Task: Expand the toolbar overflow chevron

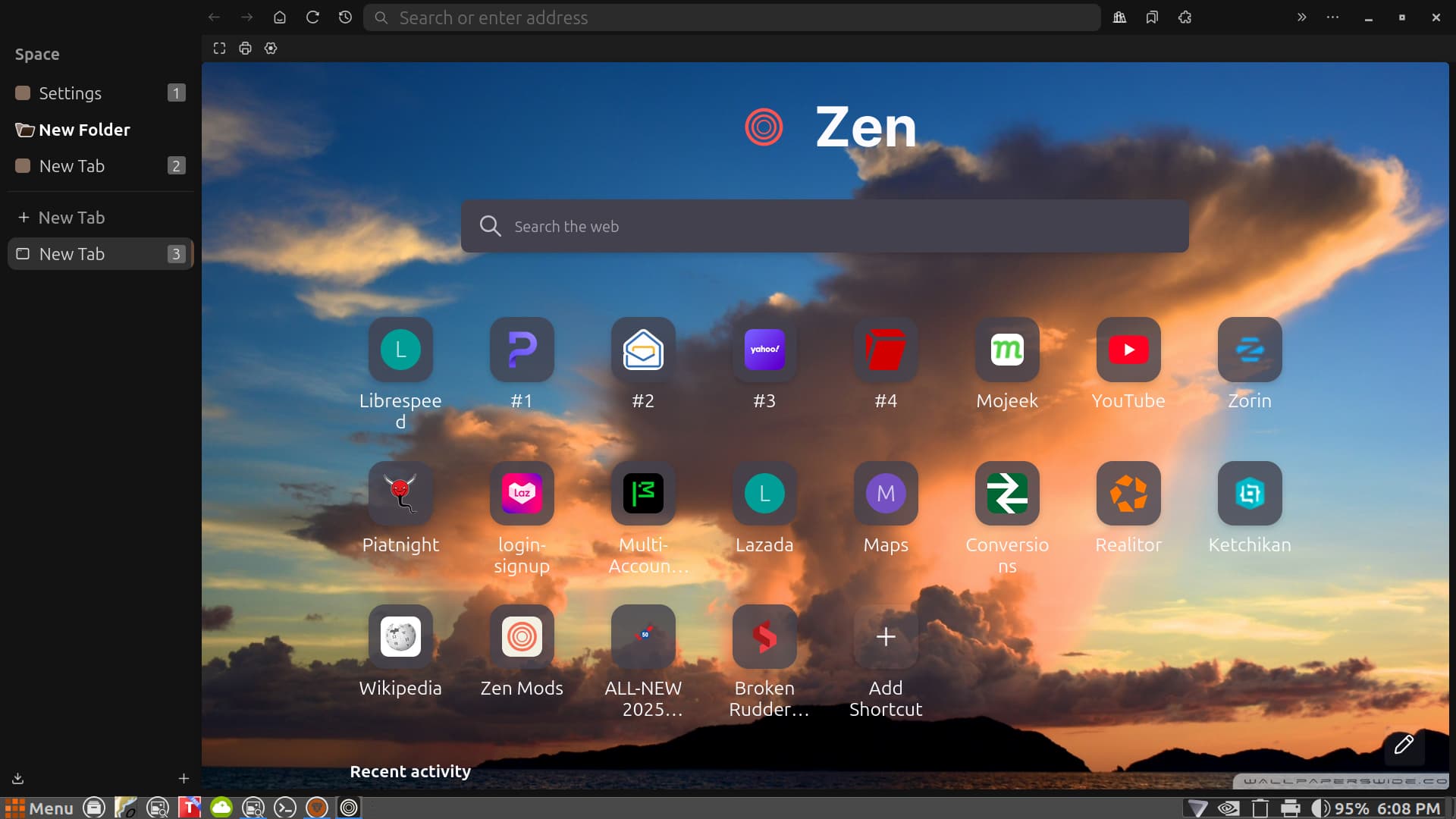Action: (x=1301, y=17)
